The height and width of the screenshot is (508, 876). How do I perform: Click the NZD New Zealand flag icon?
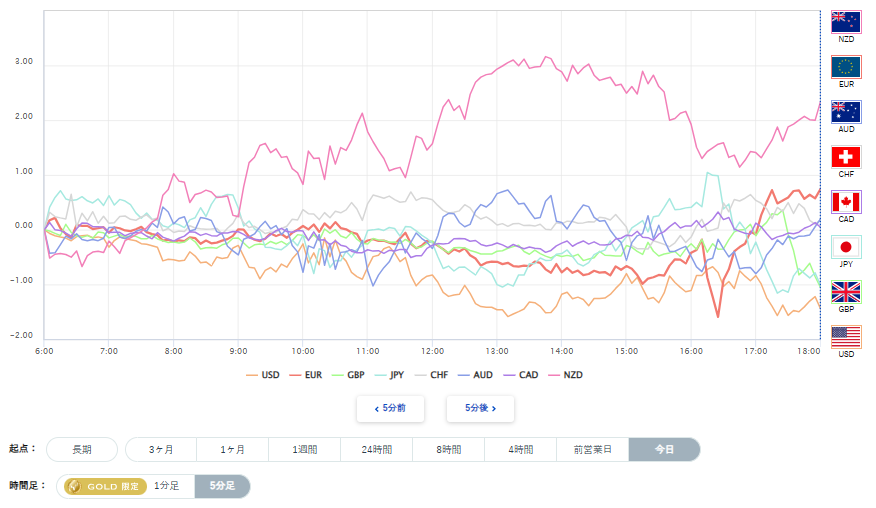click(846, 22)
